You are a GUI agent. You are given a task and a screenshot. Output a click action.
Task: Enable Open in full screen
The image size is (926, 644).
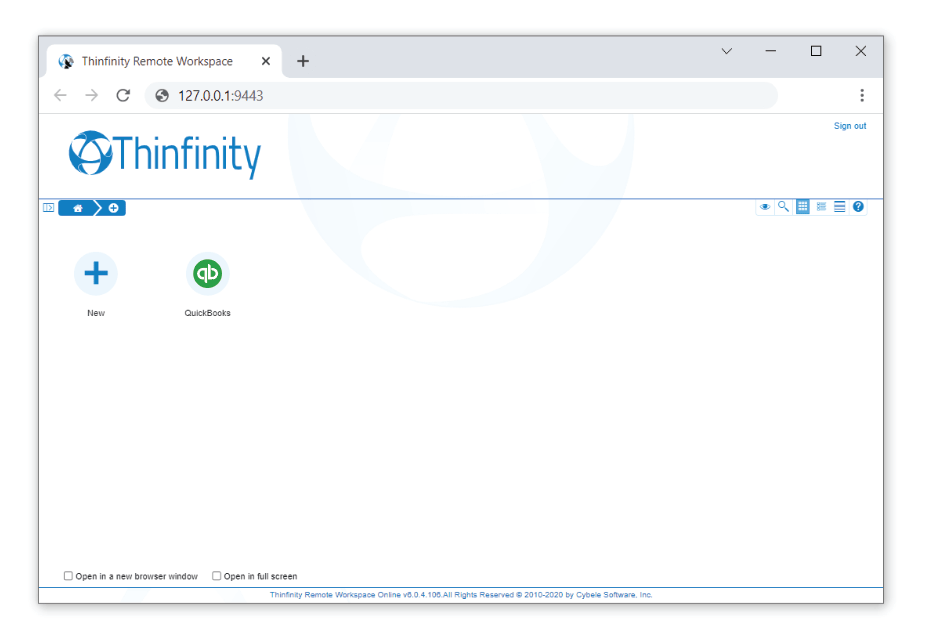[x=217, y=576]
